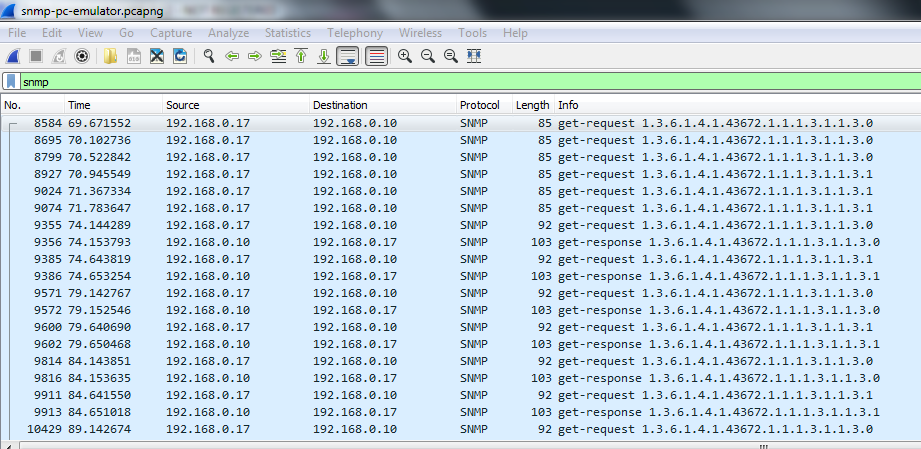Zoom in on packet list text
This screenshot has width=921, height=449.
[404, 56]
